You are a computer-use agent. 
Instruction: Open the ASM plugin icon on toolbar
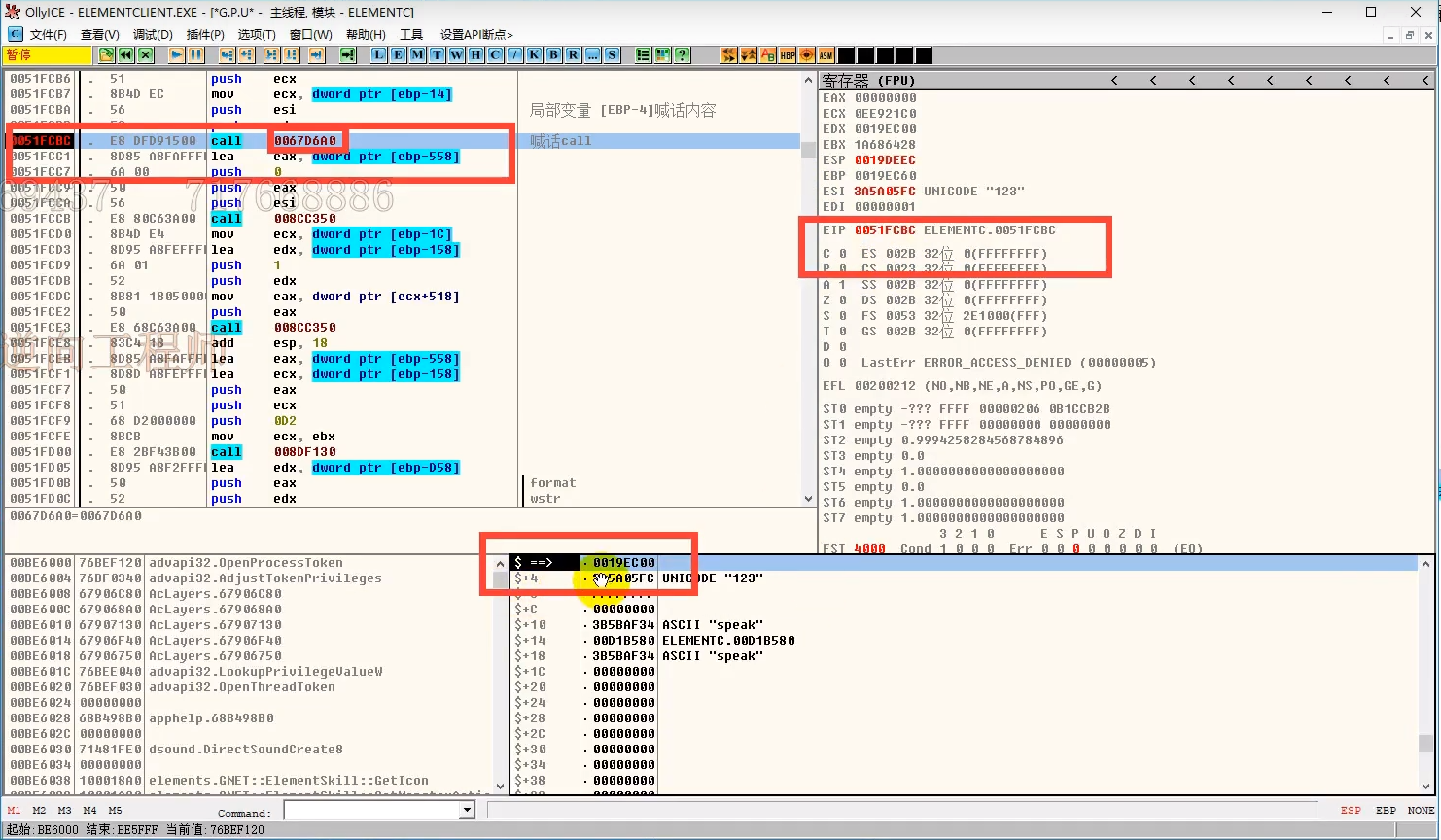coord(826,55)
